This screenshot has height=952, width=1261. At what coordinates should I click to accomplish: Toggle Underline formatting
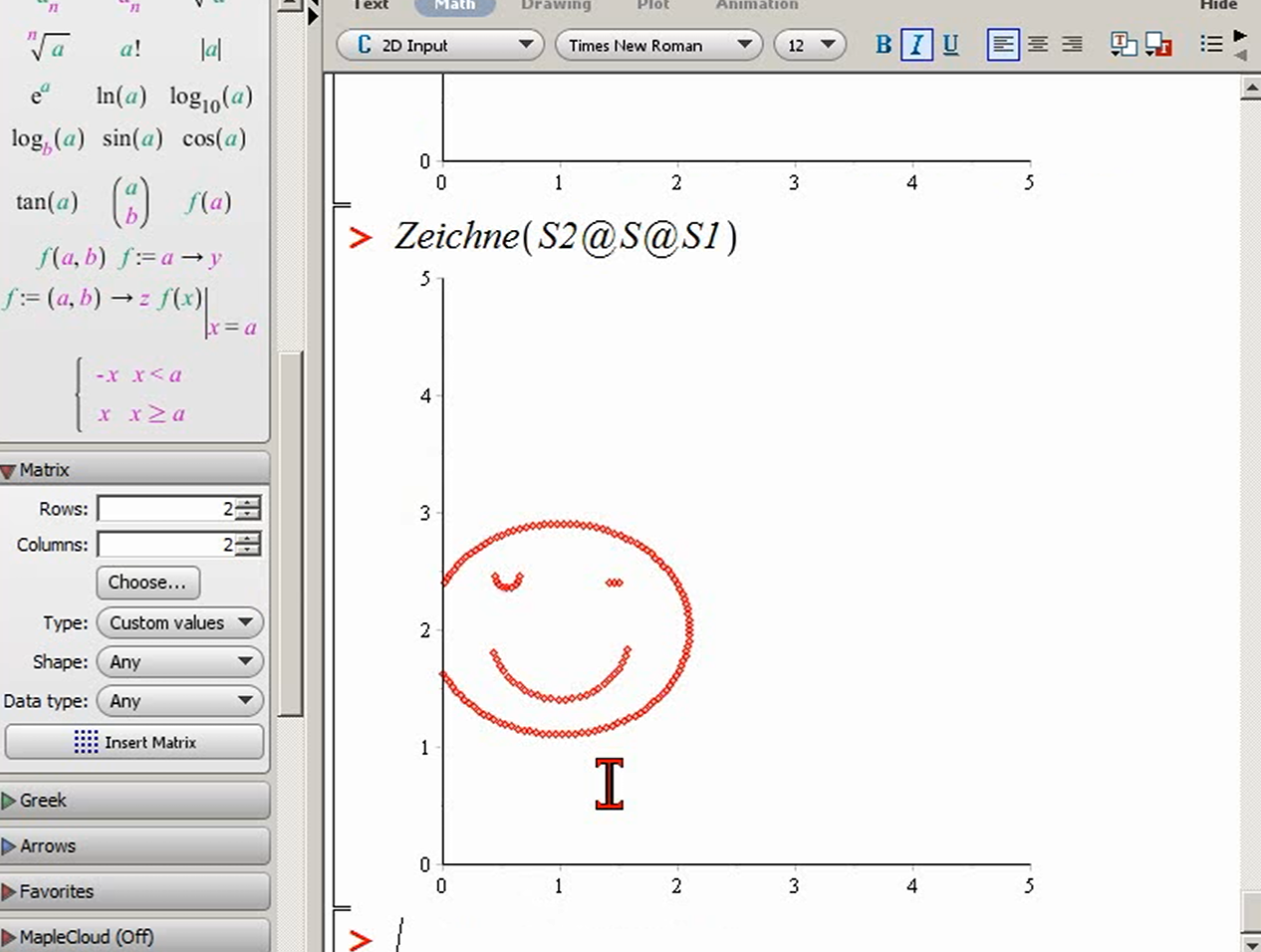(x=950, y=45)
